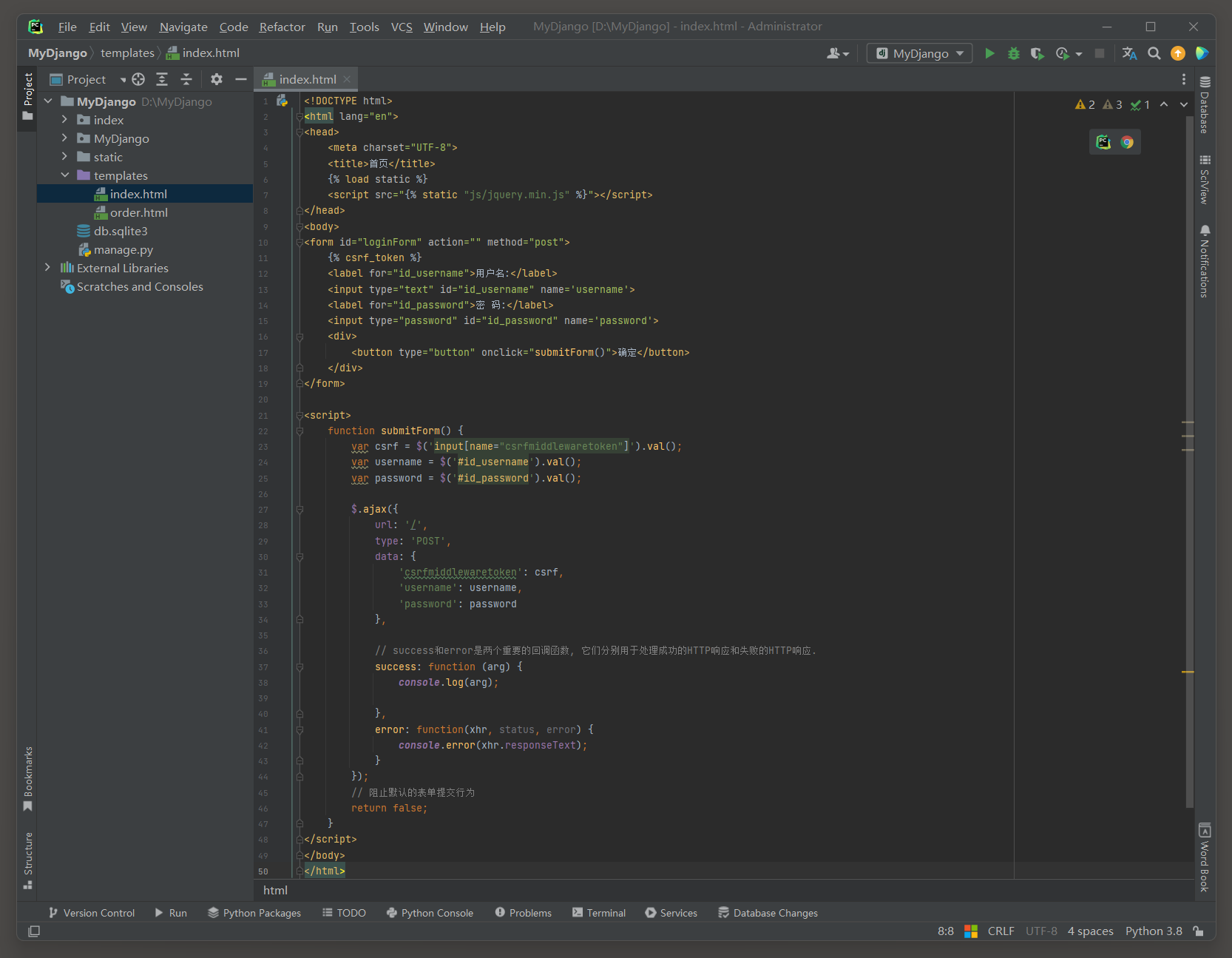The height and width of the screenshot is (958, 1232).
Task: Open the Word Book side panel
Action: pyautogui.click(x=1205, y=857)
